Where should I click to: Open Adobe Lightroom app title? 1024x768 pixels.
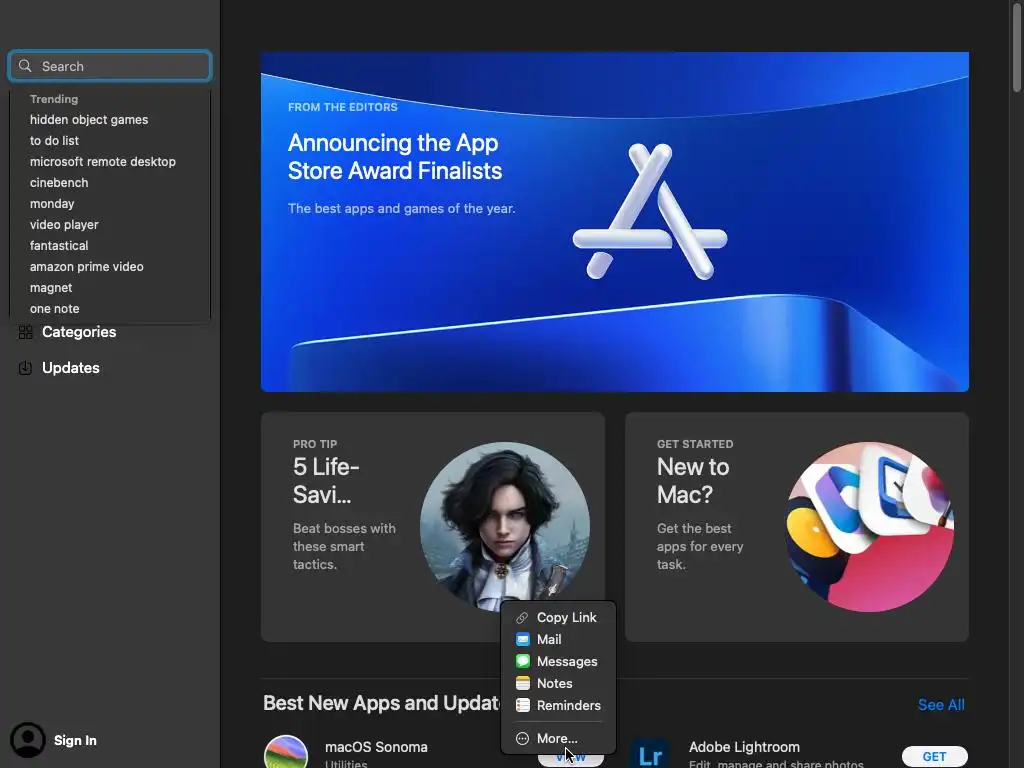click(x=744, y=747)
